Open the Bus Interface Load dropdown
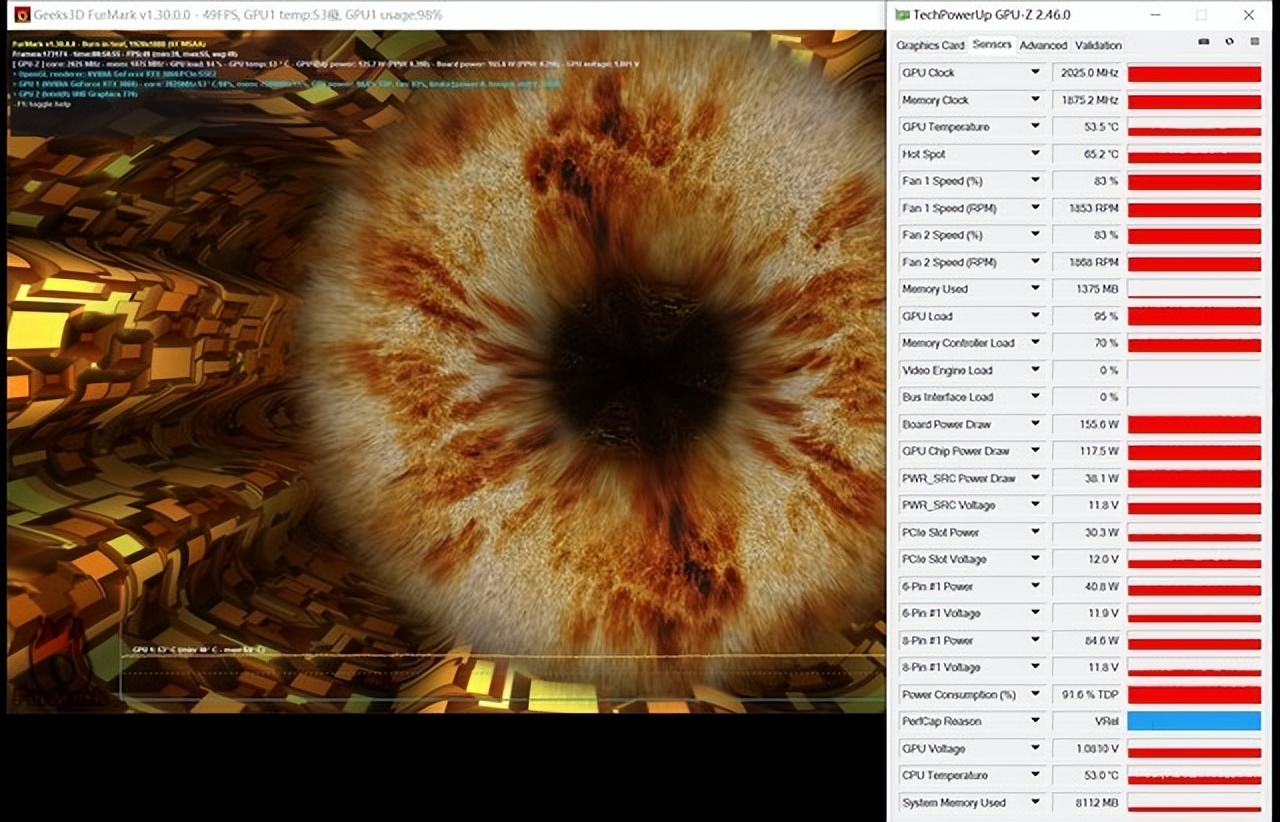The width and height of the screenshot is (1280, 822). click(1035, 397)
